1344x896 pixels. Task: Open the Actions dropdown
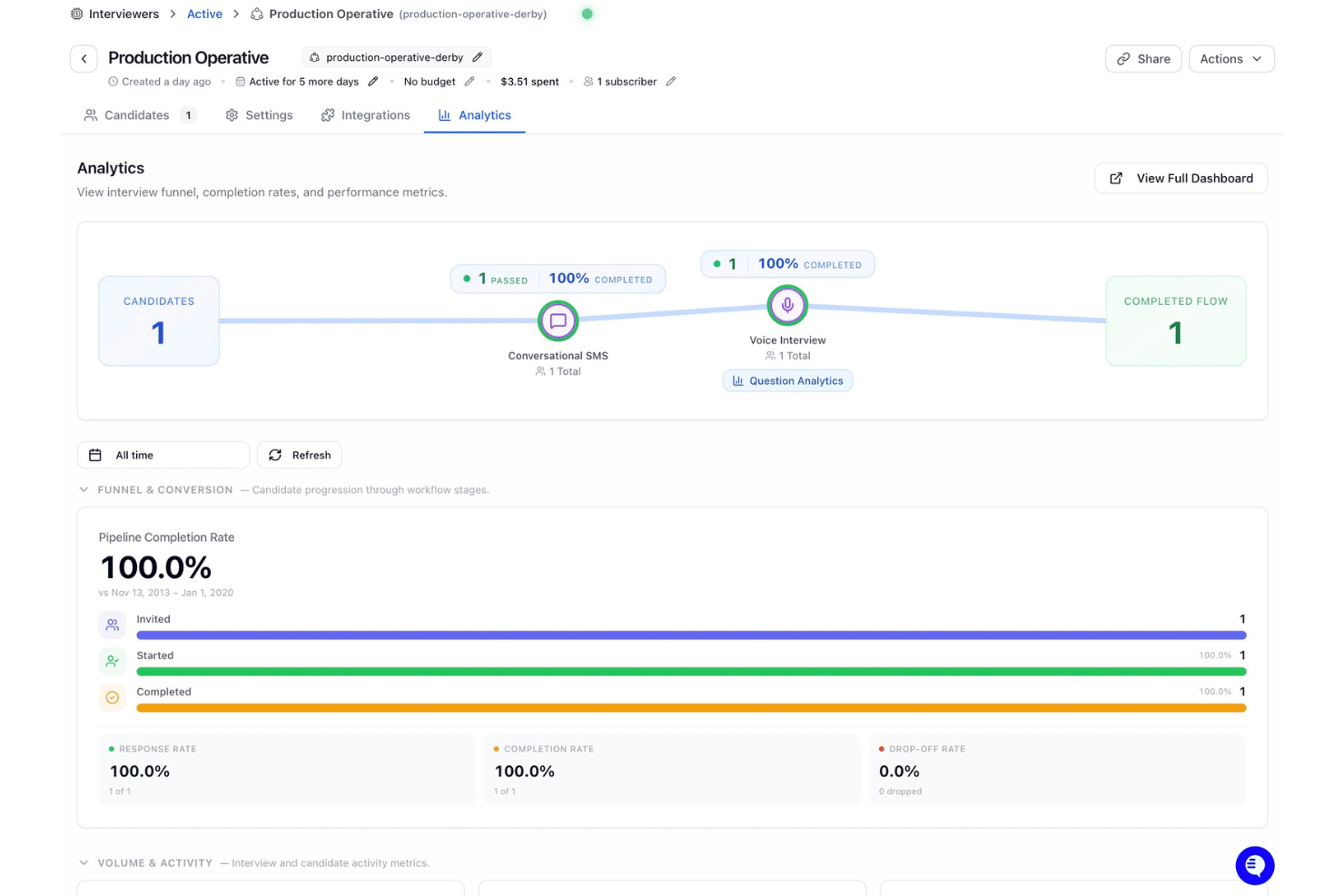point(1231,59)
